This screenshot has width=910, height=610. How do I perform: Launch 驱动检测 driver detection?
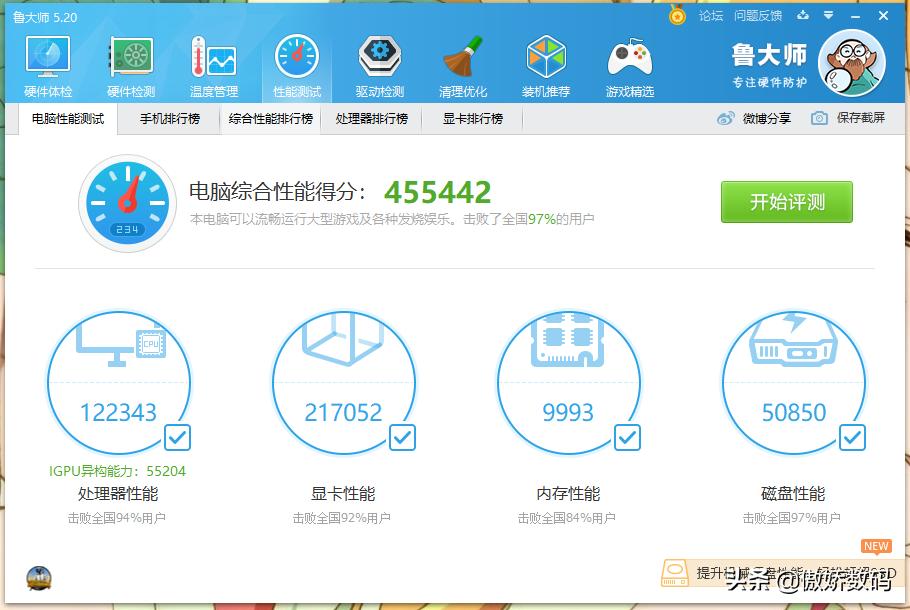pos(379,62)
